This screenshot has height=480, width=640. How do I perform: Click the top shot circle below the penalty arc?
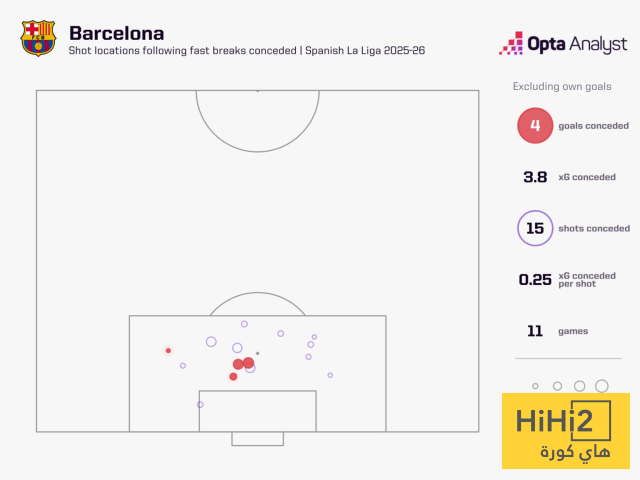pyautogui.click(x=244, y=324)
